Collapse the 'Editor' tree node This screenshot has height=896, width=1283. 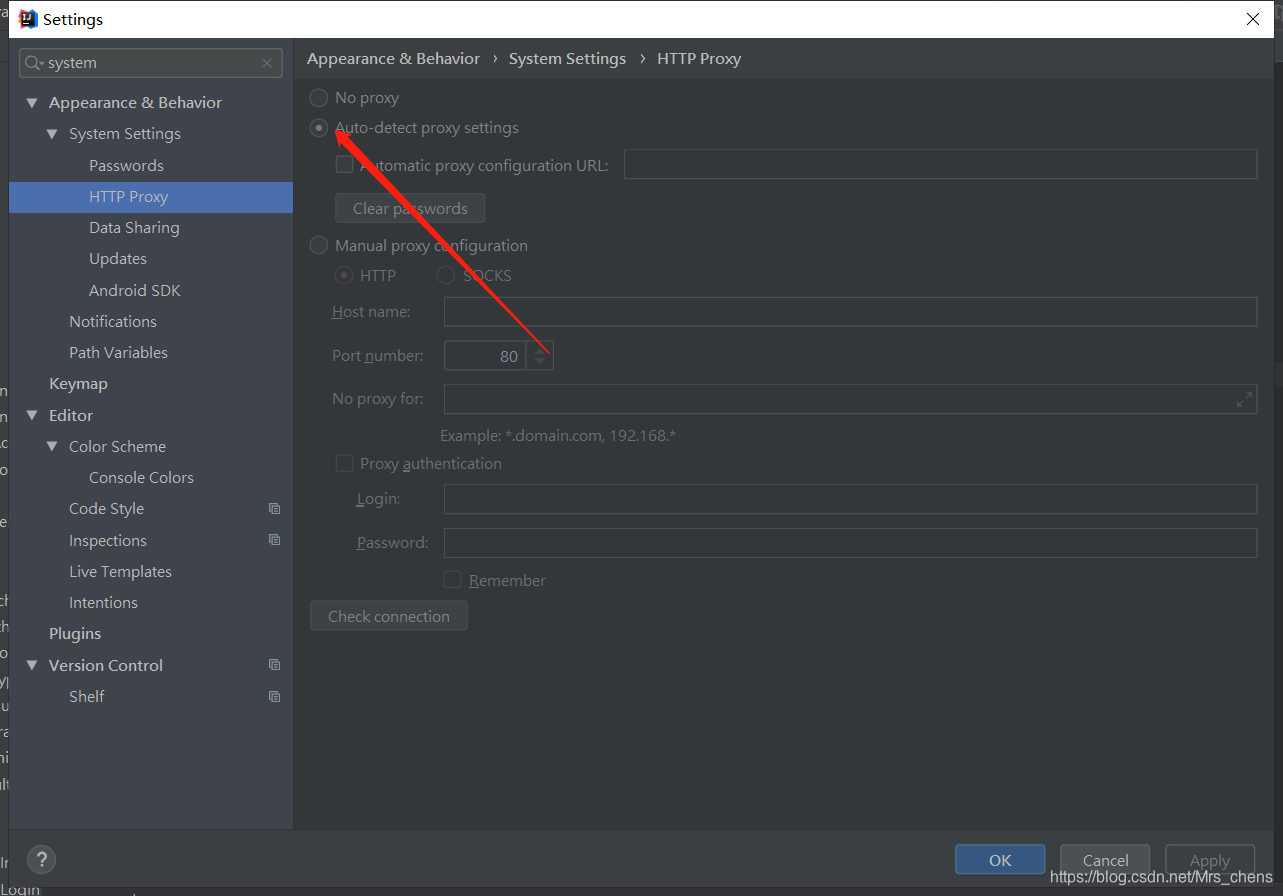pyautogui.click(x=32, y=415)
